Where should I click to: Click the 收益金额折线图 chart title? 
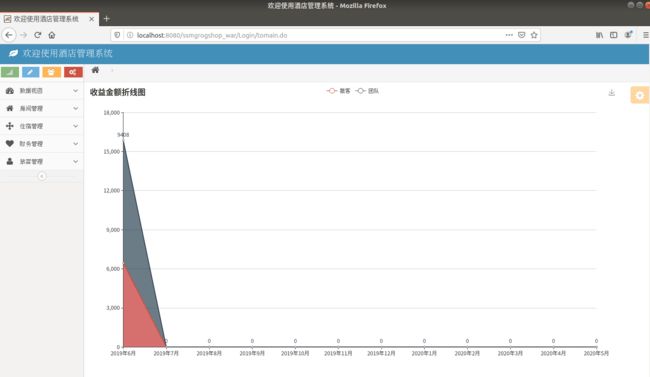coord(118,92)
